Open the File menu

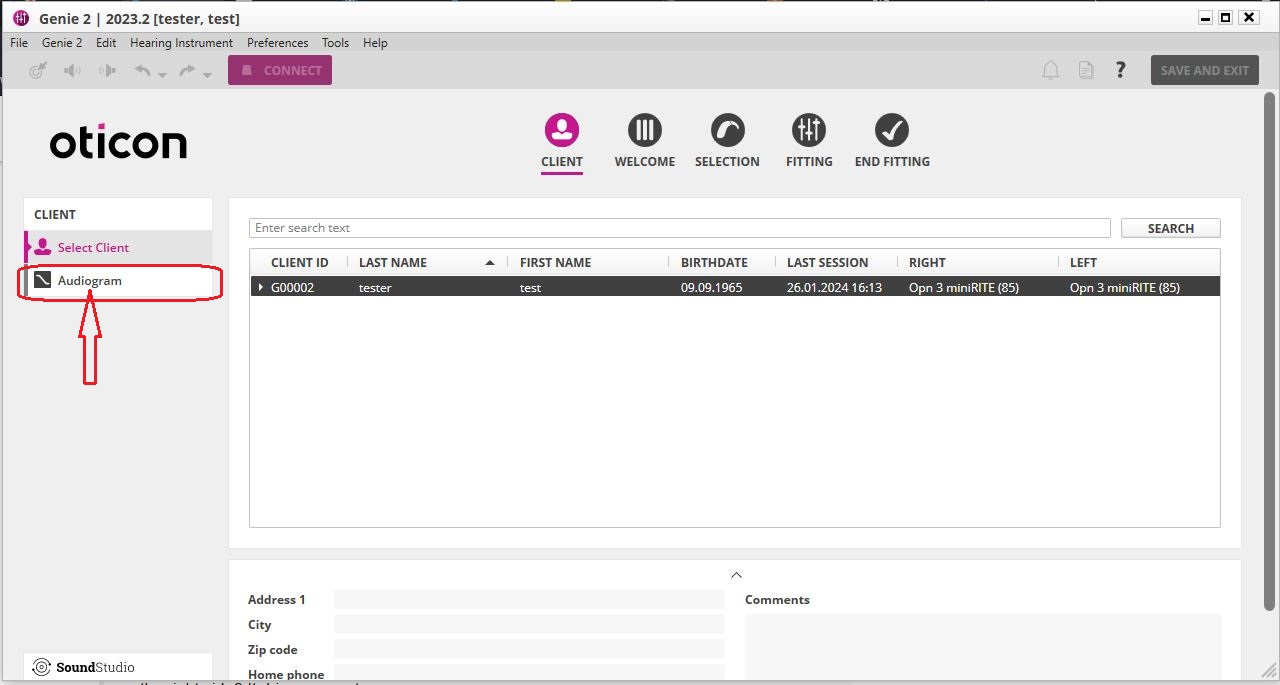point(19,43)
